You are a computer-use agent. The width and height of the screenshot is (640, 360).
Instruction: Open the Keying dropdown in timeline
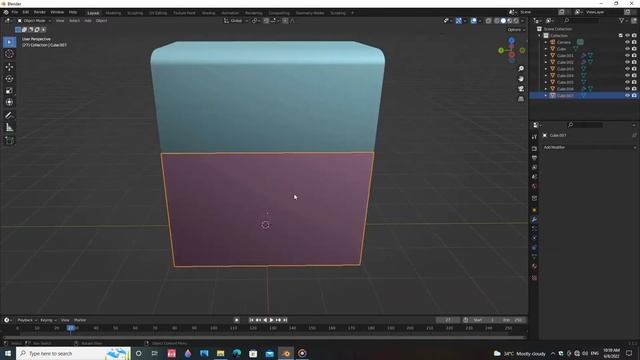(48, 320)
